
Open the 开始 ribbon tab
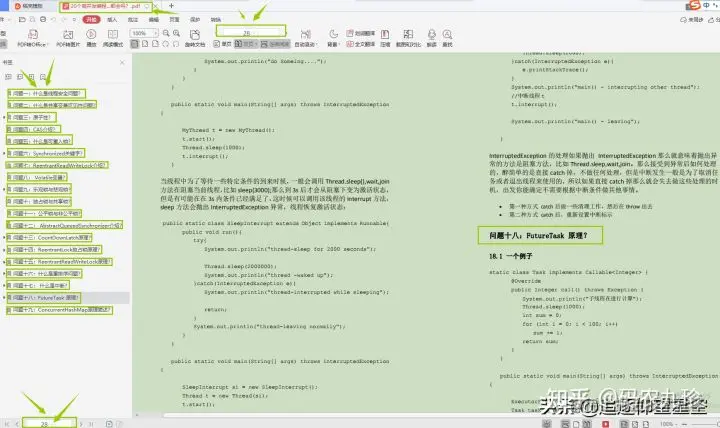pos(91,19)
